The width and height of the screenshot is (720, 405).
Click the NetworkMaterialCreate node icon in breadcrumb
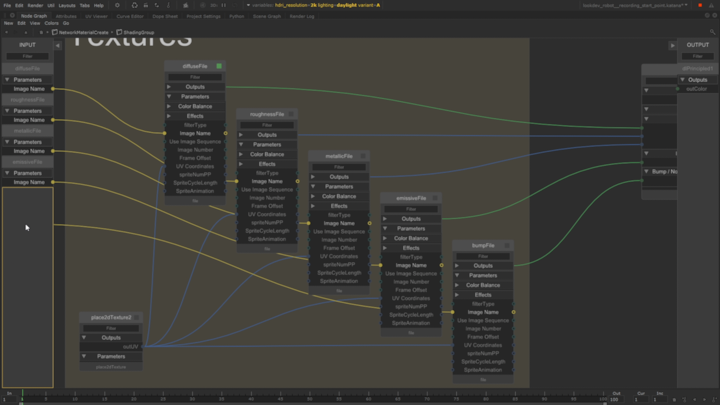pyautogui.click(x=56, y=32)
